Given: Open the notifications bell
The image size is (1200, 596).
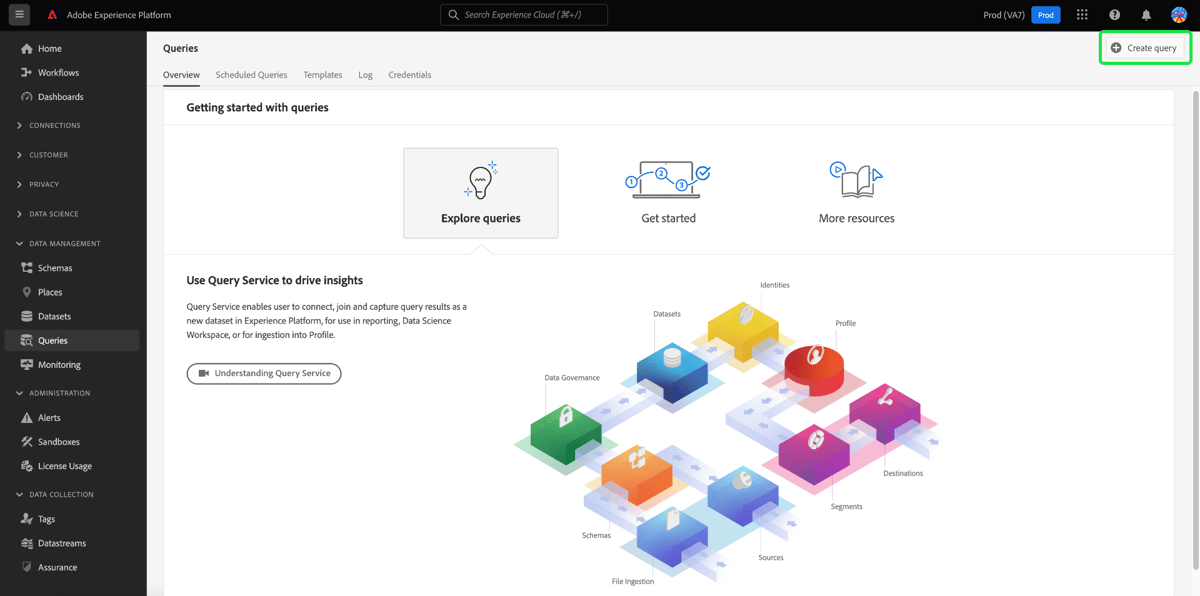Looking at the screenshot, I should pyautogui.click(x=1146, y=14).
